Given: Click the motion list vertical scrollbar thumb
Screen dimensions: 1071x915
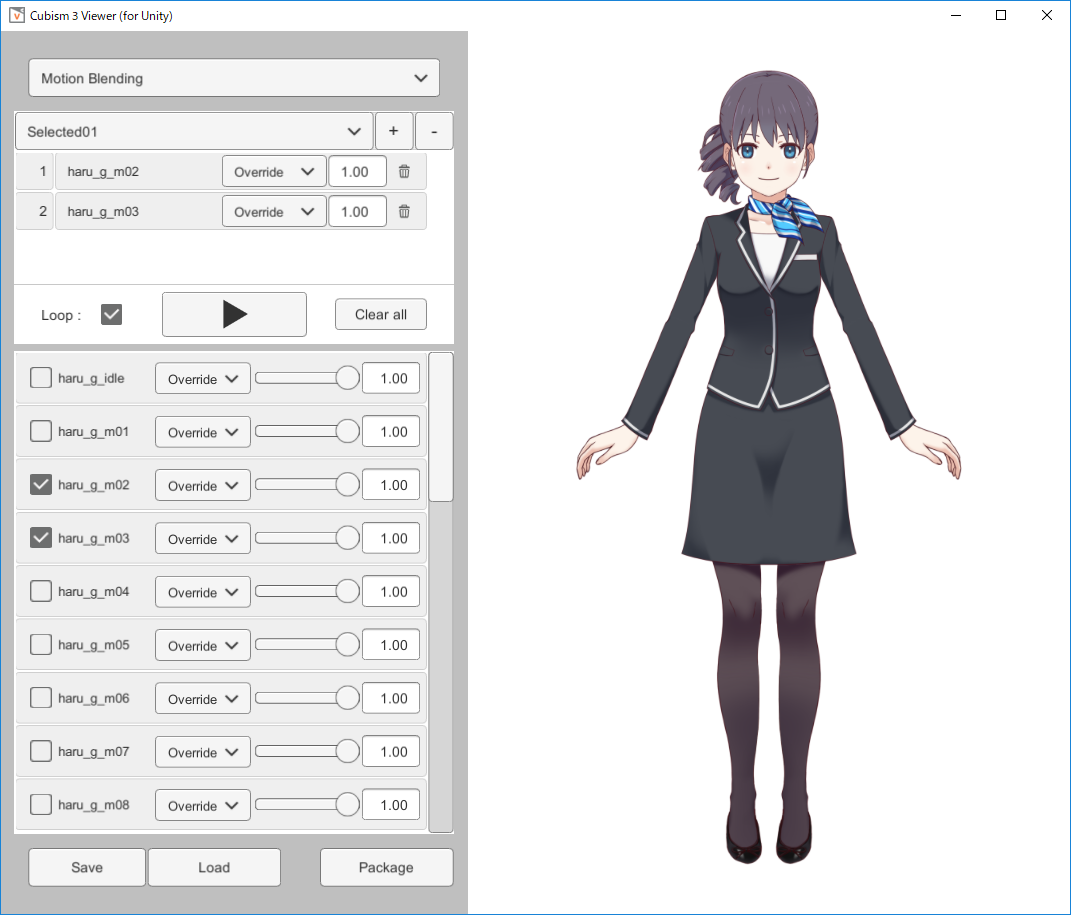Looking at the screenshot, I should (441, 427).
